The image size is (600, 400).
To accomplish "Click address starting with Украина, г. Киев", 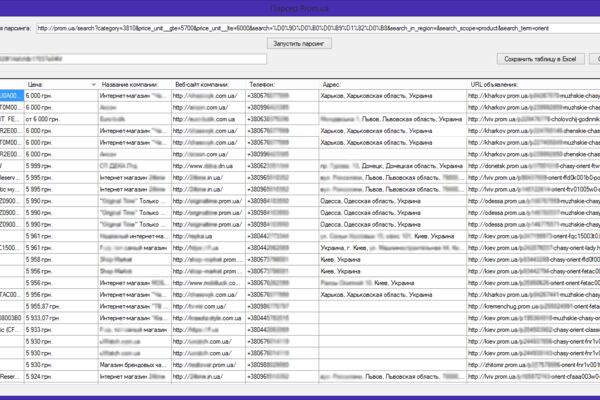I will (393, 248).
